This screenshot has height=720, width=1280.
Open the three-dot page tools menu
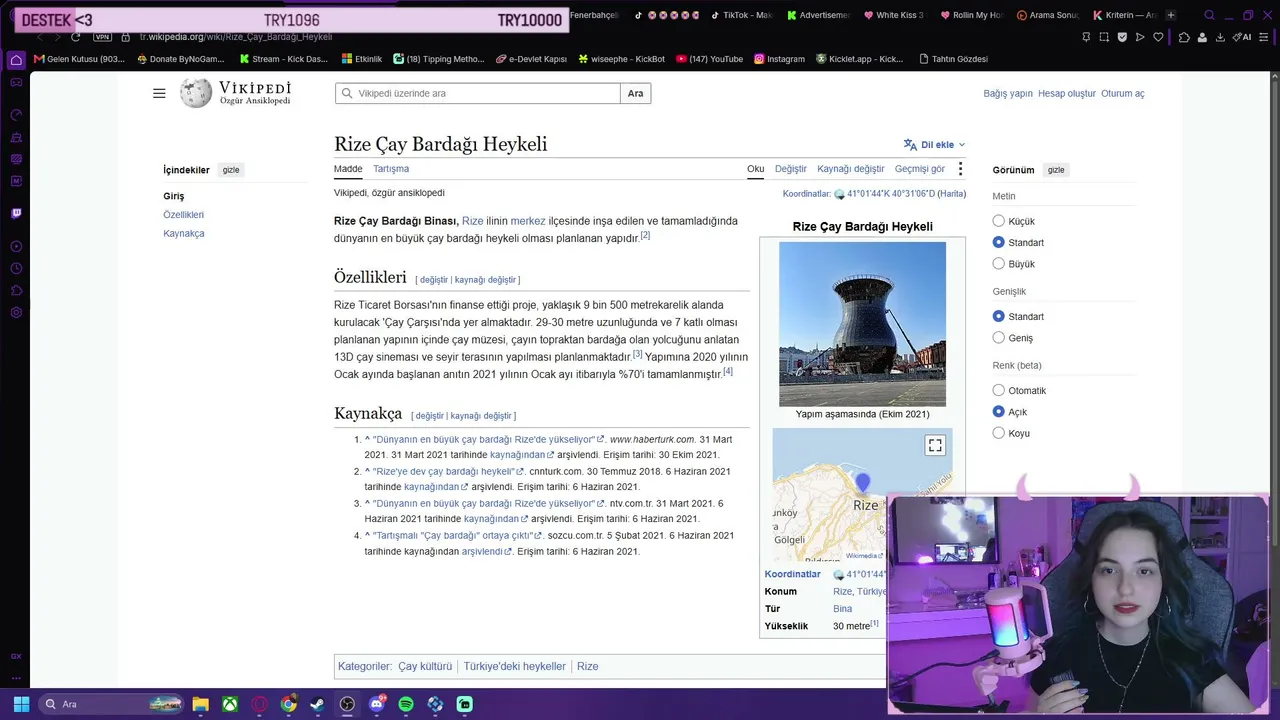point(960,169)
